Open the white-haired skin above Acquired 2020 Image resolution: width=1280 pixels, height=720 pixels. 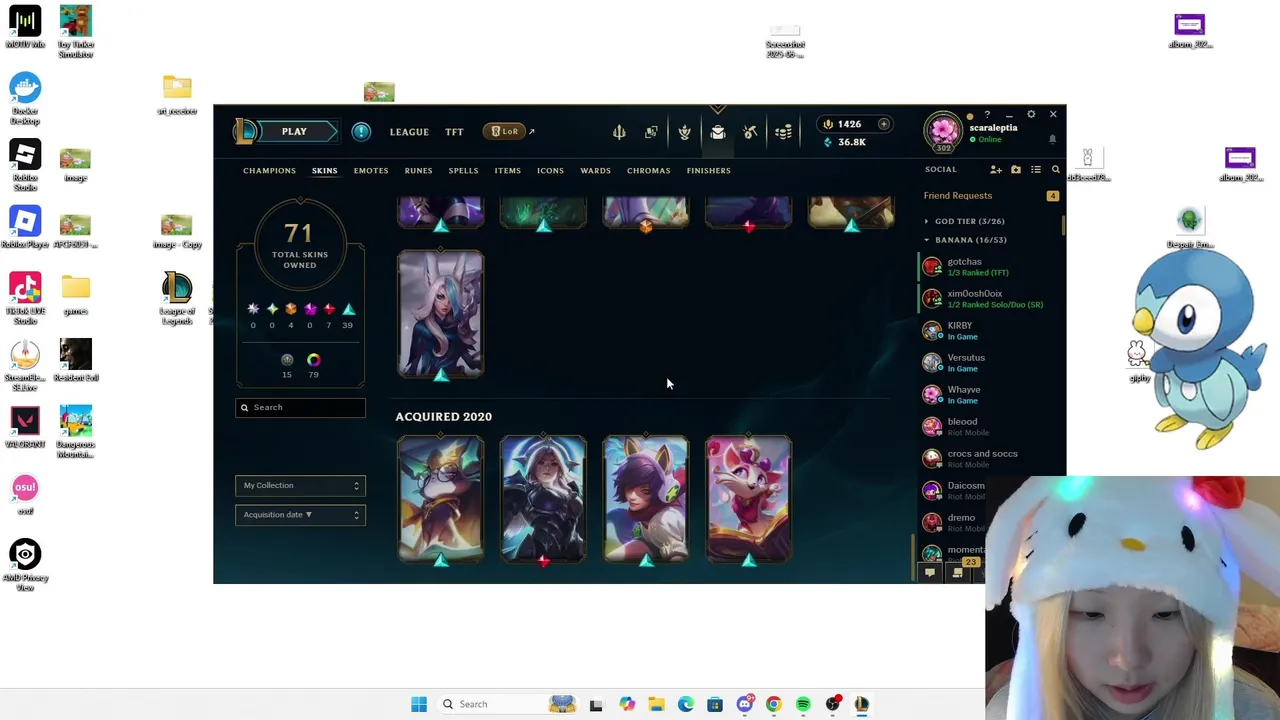pos(441,314)
